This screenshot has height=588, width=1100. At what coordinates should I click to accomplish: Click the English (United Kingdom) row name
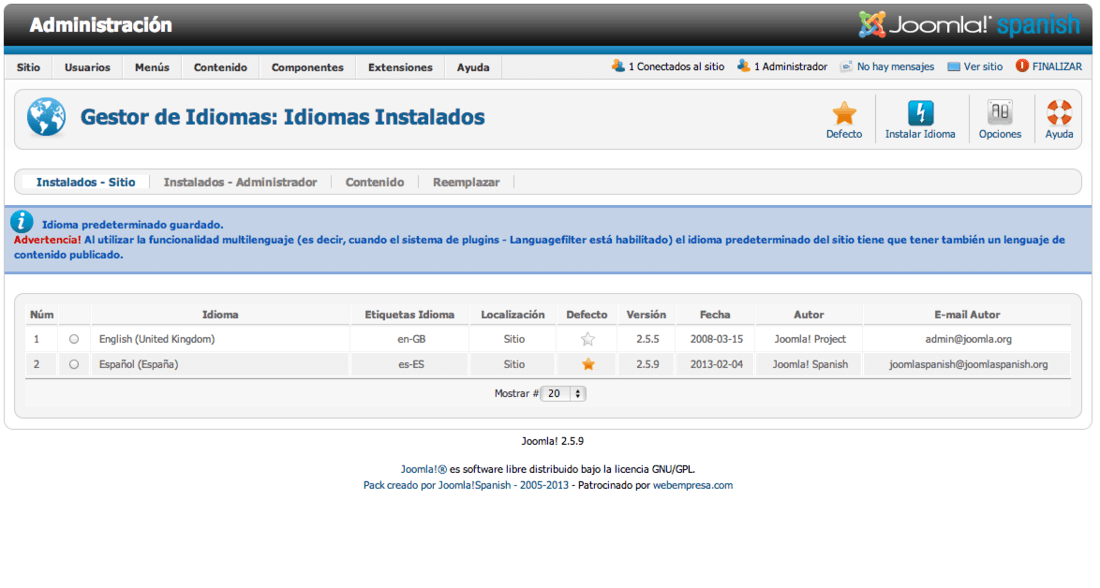156,339
